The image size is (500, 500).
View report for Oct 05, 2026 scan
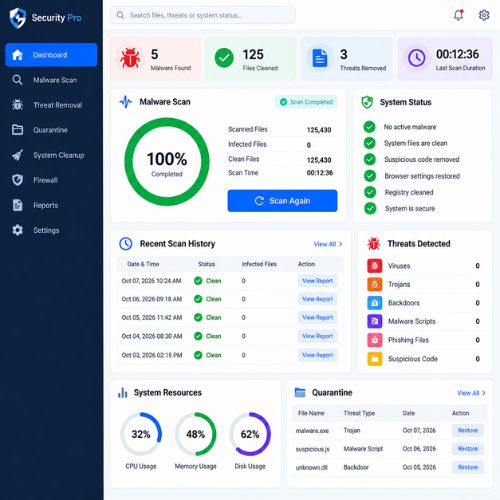317,317
